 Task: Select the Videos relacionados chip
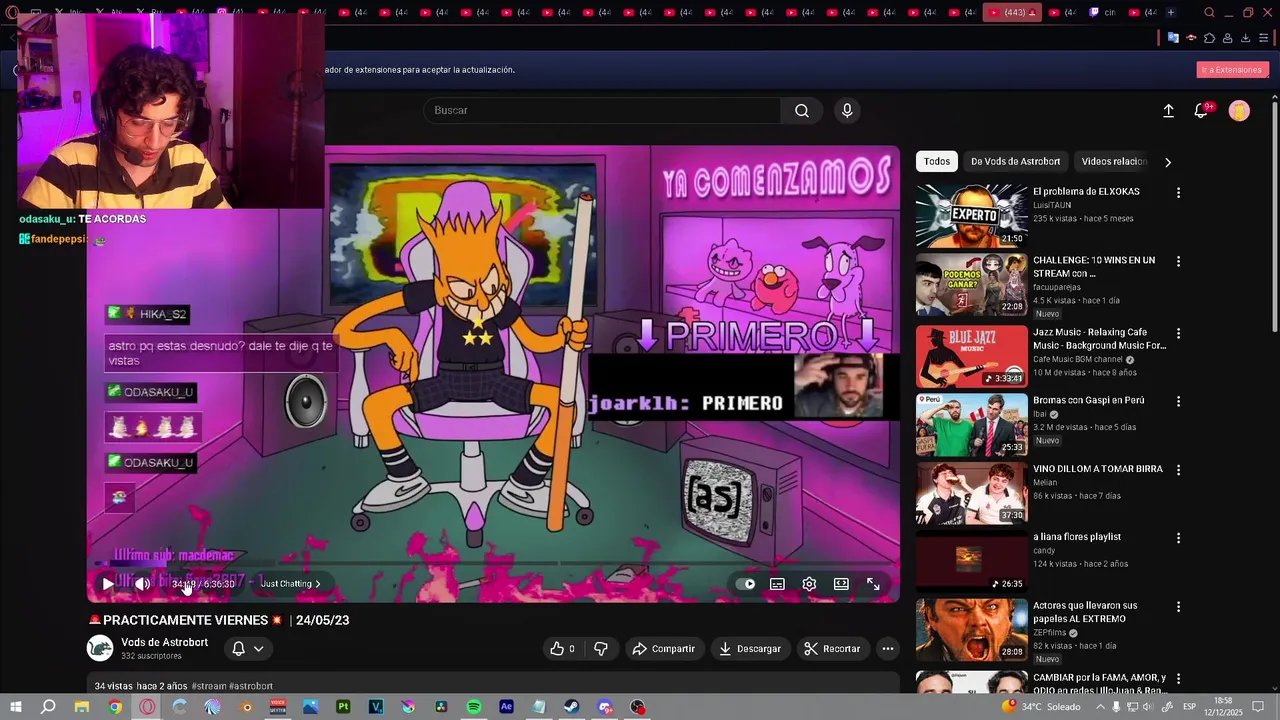(x=1114, y=161)
